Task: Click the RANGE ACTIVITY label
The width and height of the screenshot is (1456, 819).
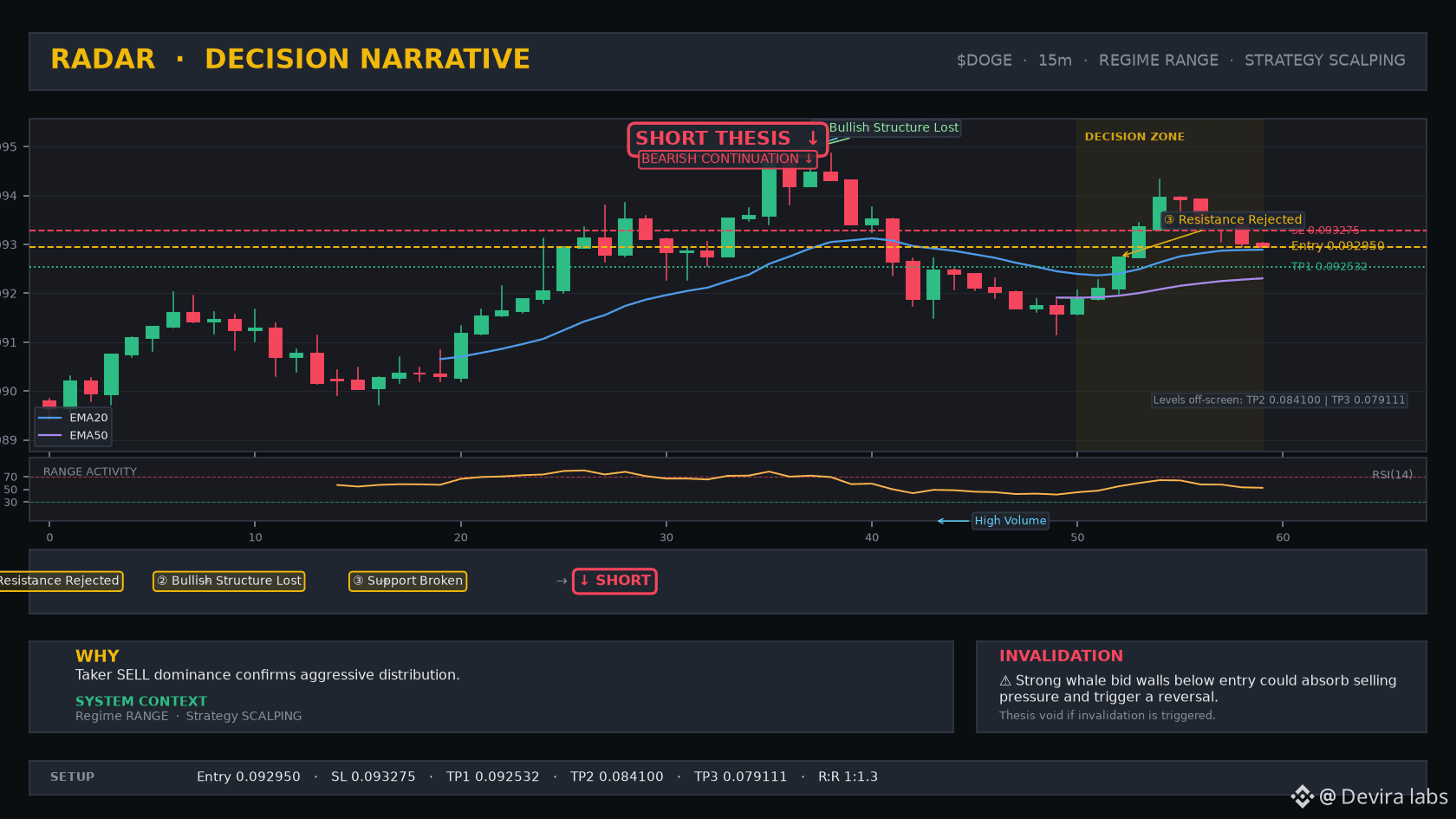Action: (x=90, y=471)
